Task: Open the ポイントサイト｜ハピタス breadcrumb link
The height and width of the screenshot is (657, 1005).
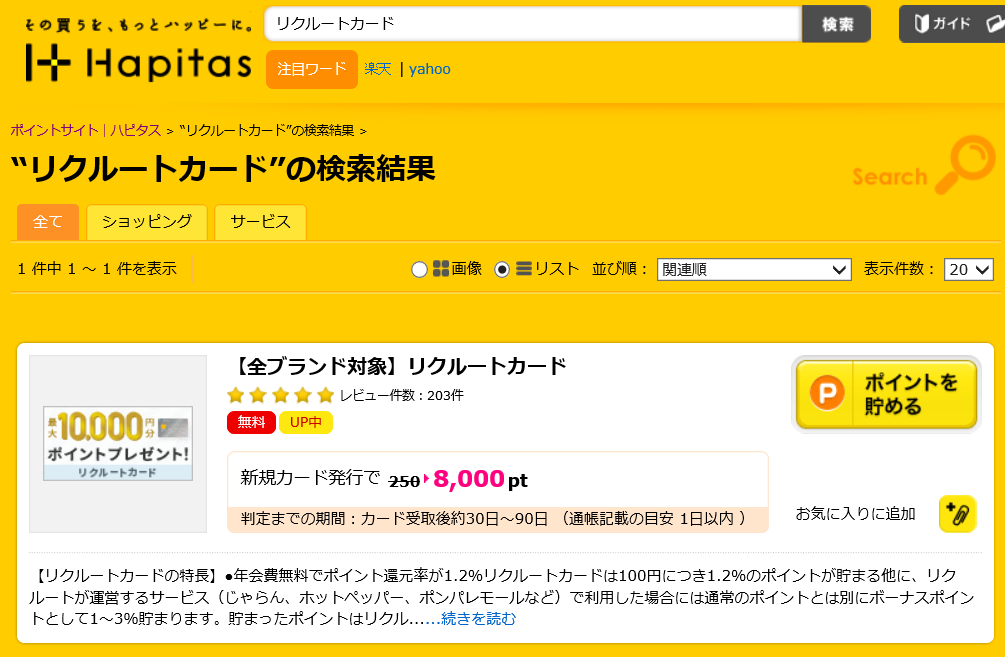Action: [x=86, y=131]
